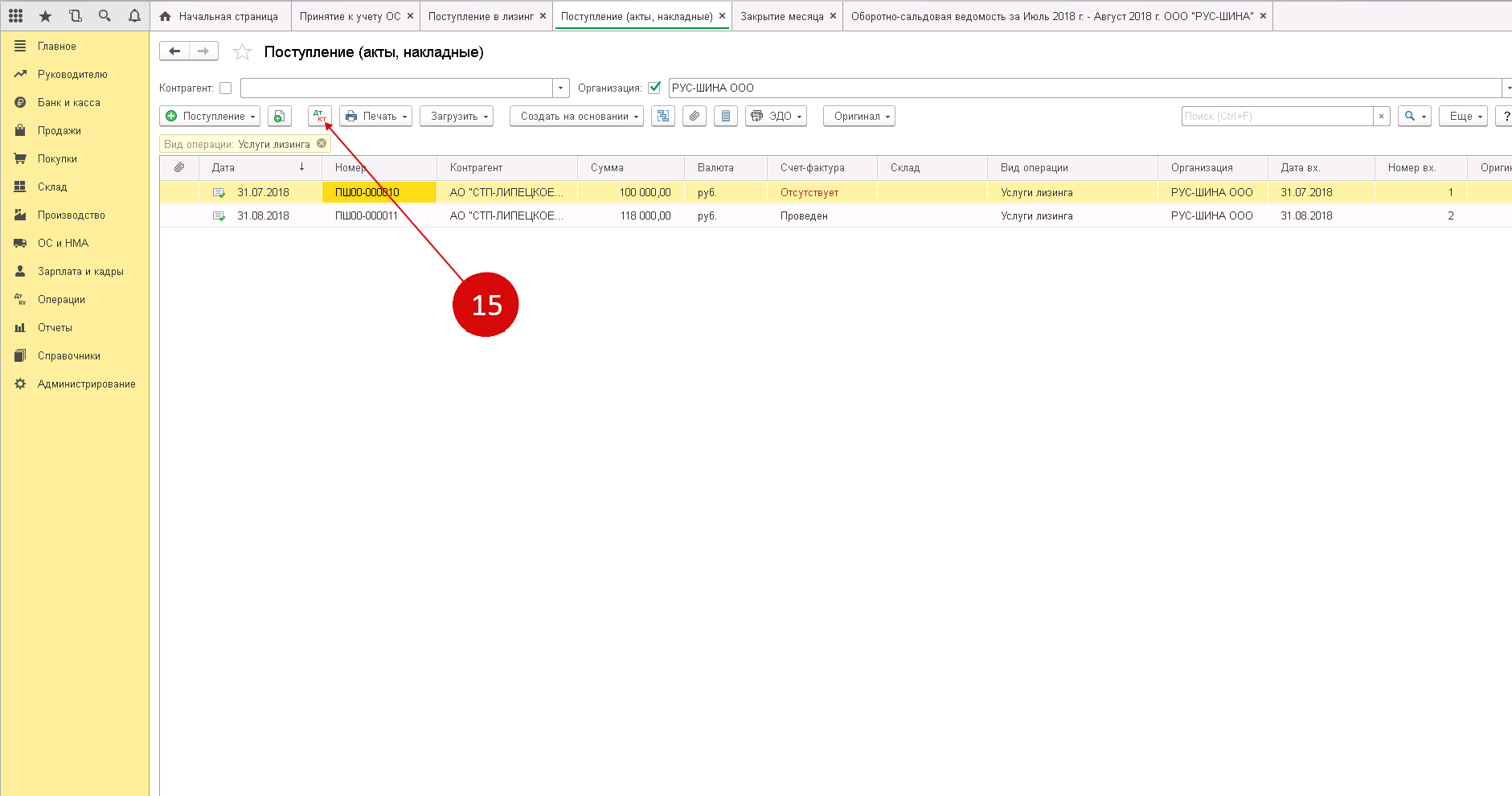Open ОС и НМА section in sidebar
The width and height of the screenshot is (1512, 796).
[63, 243]
